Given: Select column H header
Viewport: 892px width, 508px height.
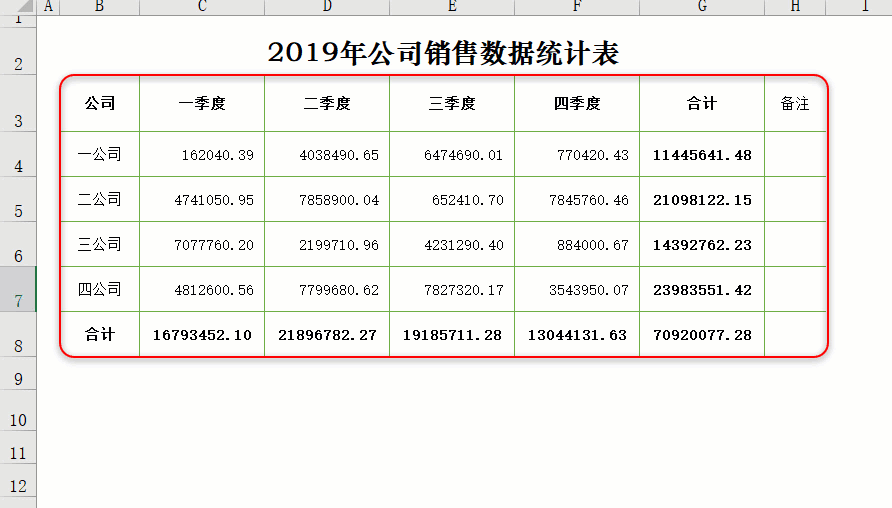Looking at the screenshot, I should [x=795, y=7].
